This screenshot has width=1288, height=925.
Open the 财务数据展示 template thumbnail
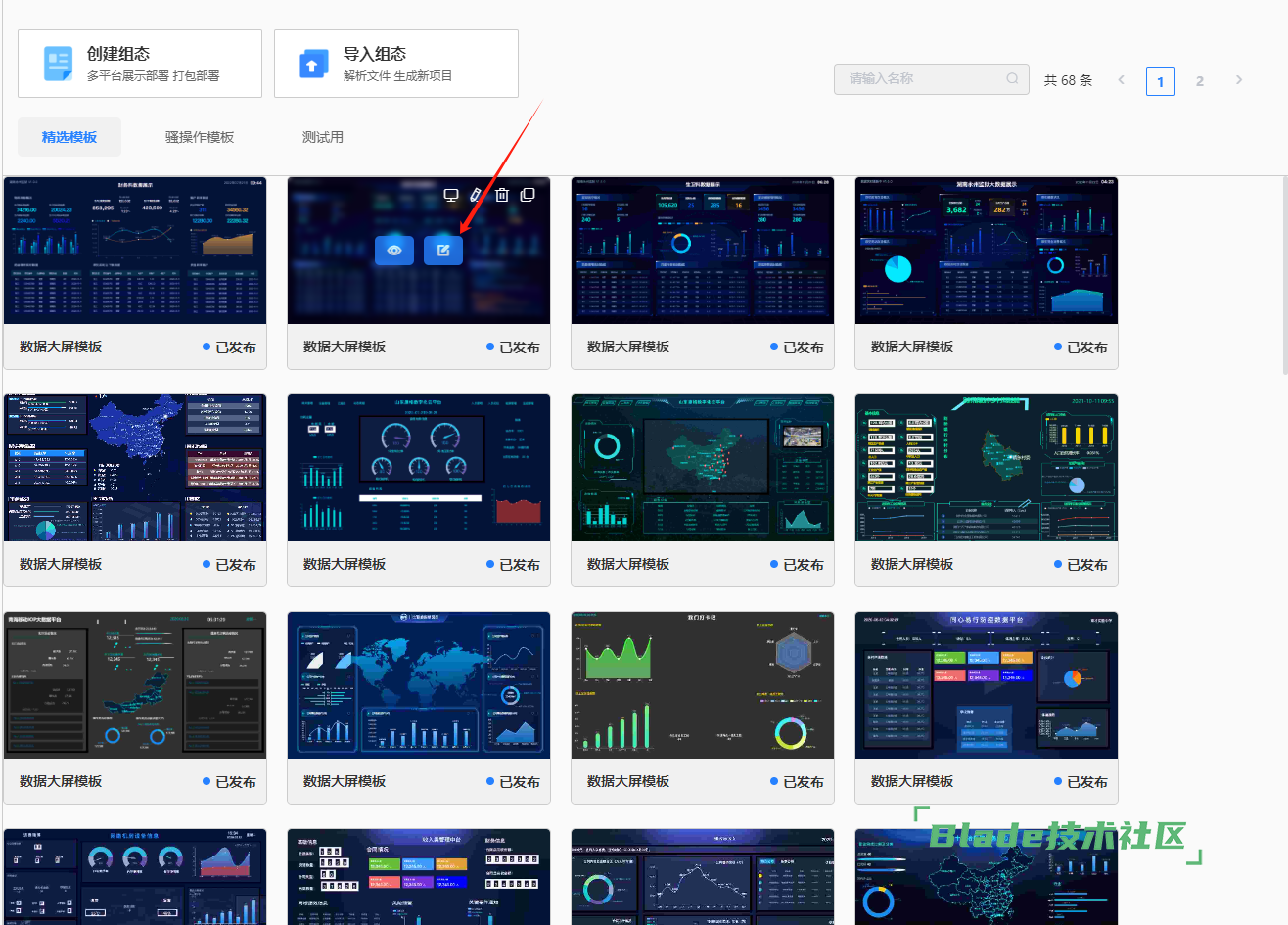pos(135,251)
